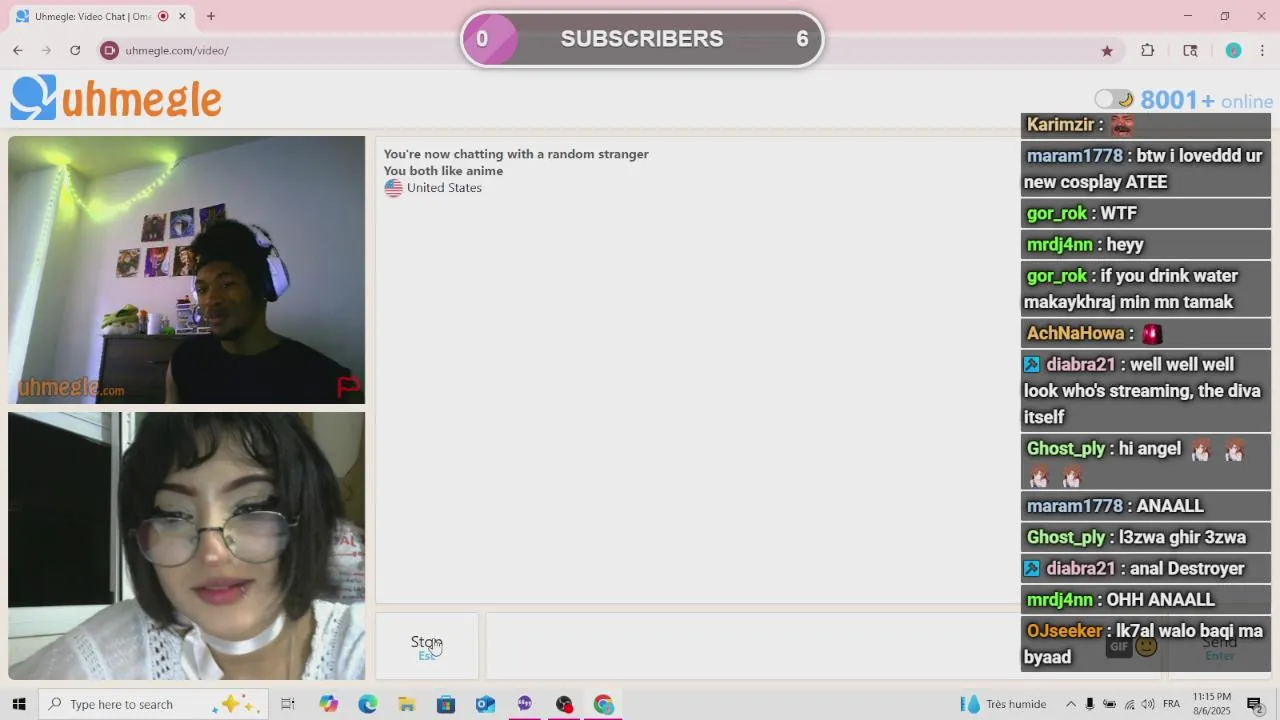This screenshot has height=720, width=1280.
Task: Open the emoji picker smiley
Action: pos(1146,646)
